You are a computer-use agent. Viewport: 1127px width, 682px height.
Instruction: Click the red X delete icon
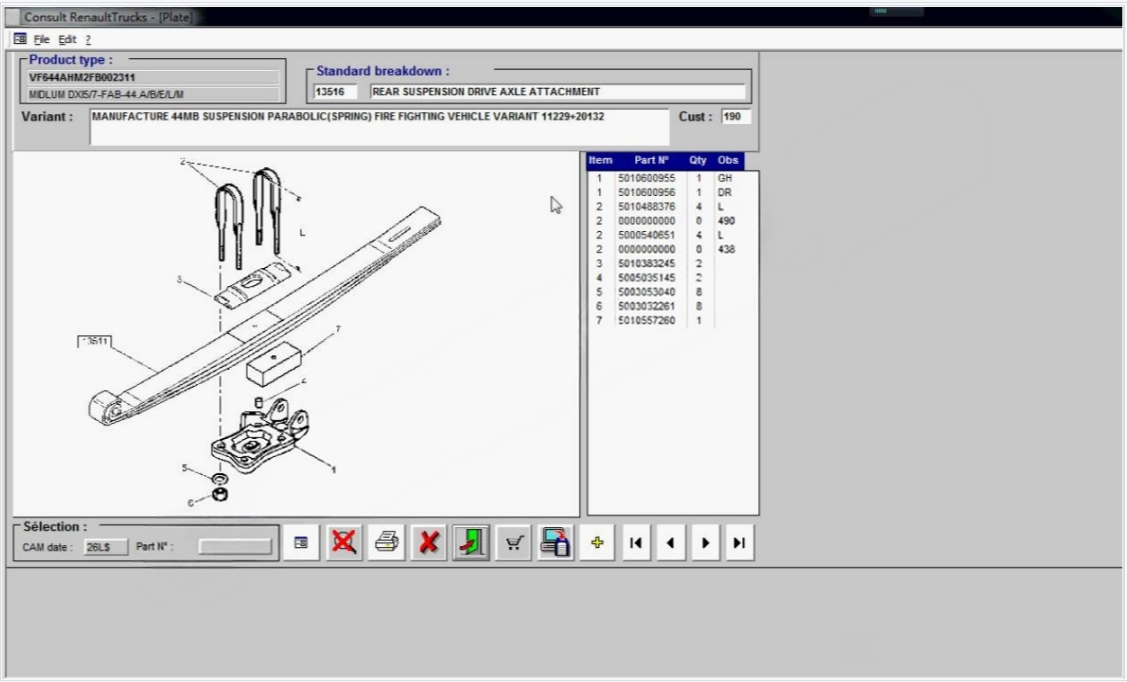click(x=429, y=543)
